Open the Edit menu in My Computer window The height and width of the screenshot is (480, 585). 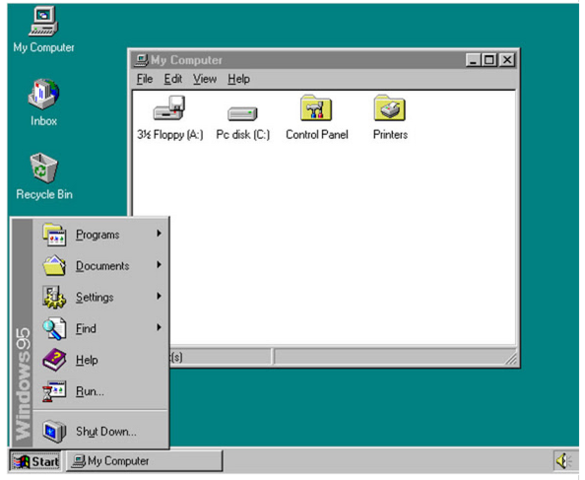tap(173, 79)
